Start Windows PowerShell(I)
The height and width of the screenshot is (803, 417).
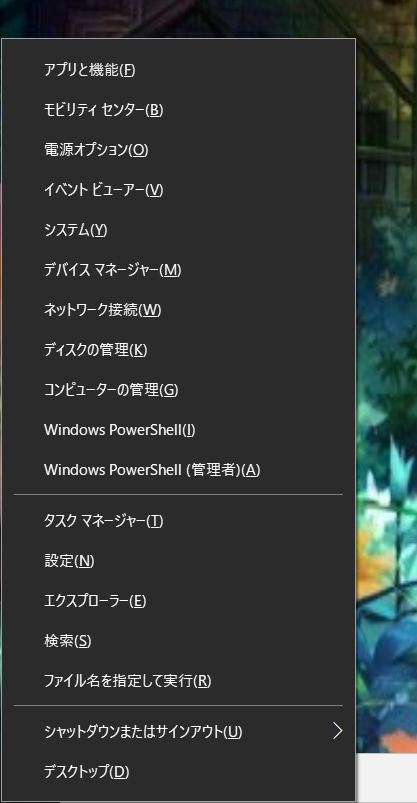178,430
